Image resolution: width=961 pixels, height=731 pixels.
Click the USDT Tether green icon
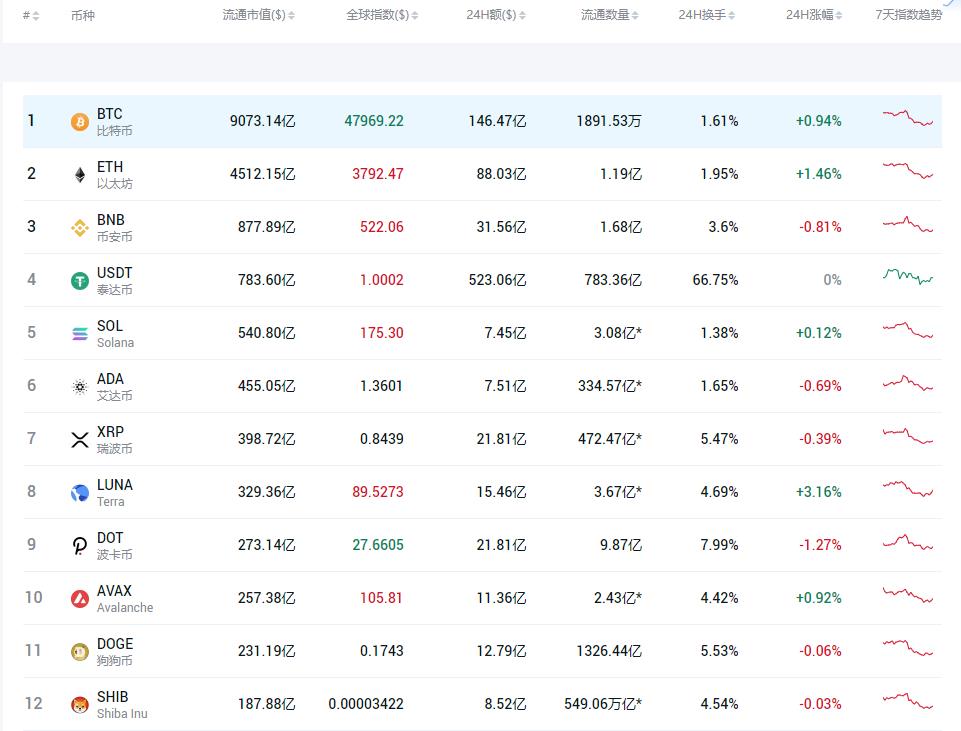(x=80, y=281)
